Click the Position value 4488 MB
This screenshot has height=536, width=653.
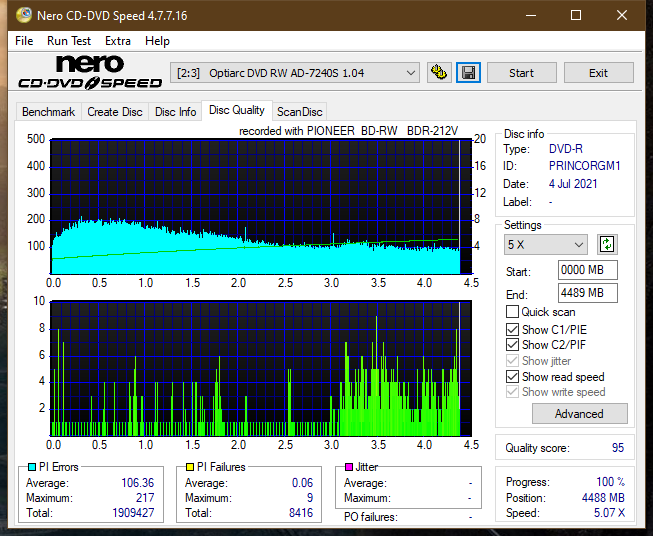(603, 498)
